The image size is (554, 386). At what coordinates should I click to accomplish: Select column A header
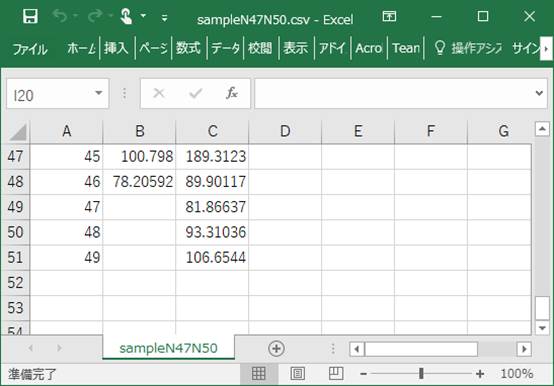pyautogui.click(x=66, y=131)
